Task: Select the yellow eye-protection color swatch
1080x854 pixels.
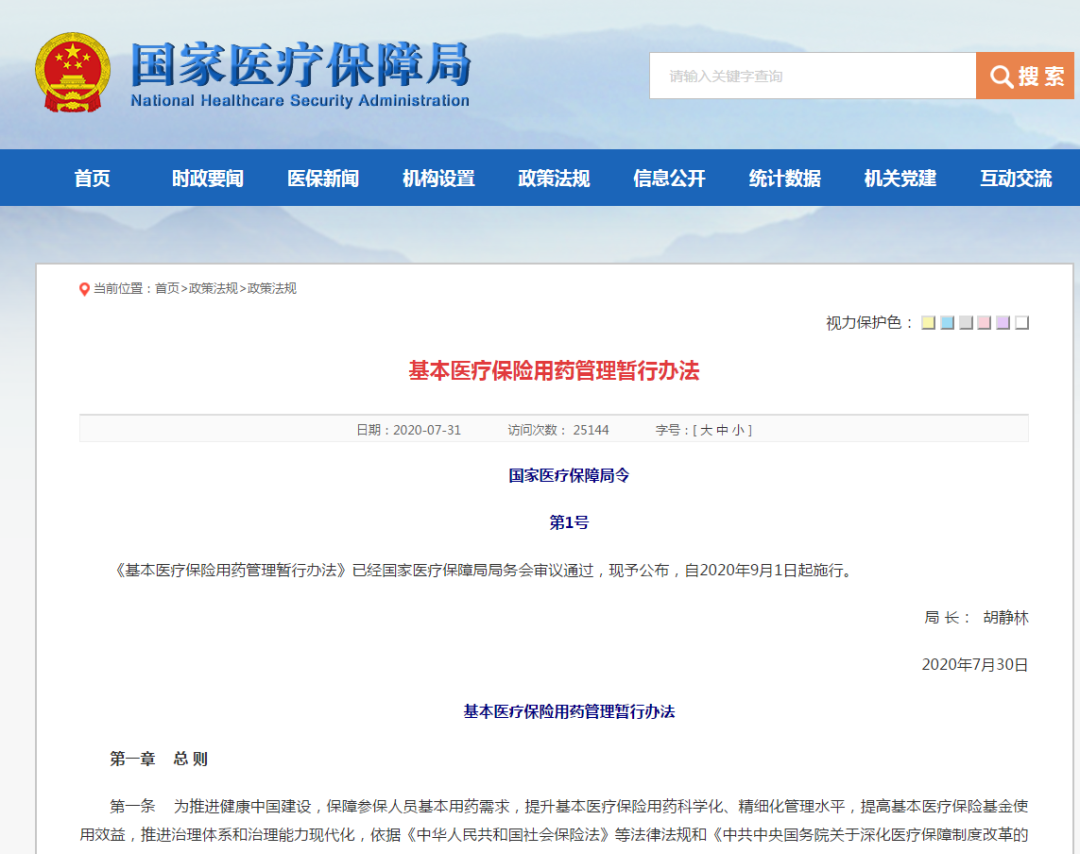Action: (x=928, y=323)
